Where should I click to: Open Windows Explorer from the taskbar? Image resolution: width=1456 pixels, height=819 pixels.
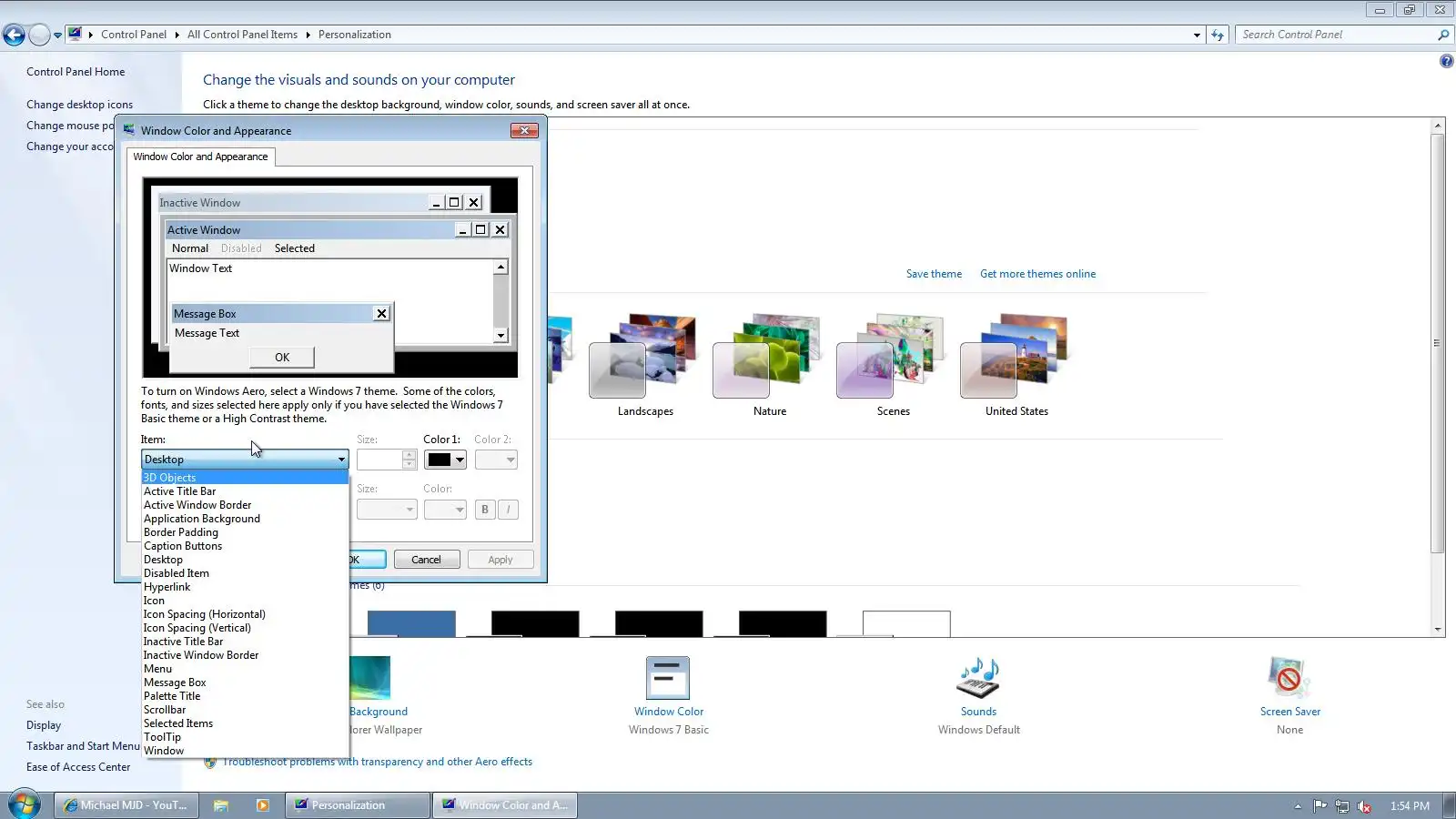tap(220, 805)
